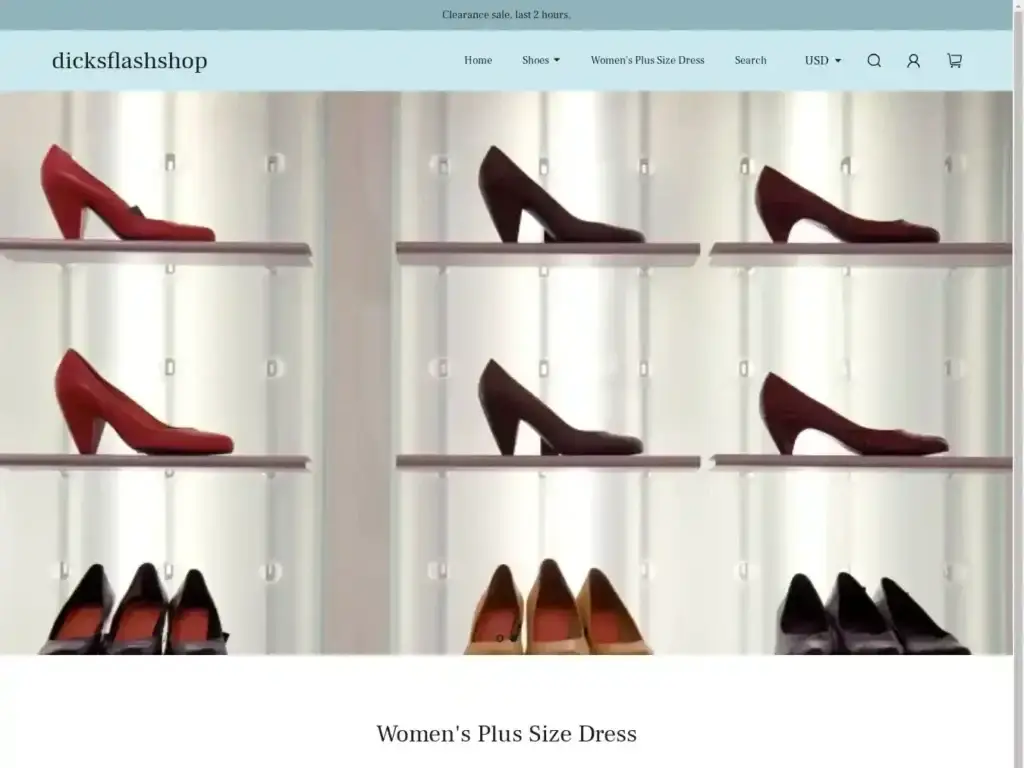Click Search in the navigation menu
The width and height of the screenshot is (1024, 768).
(x=751, y=60)
